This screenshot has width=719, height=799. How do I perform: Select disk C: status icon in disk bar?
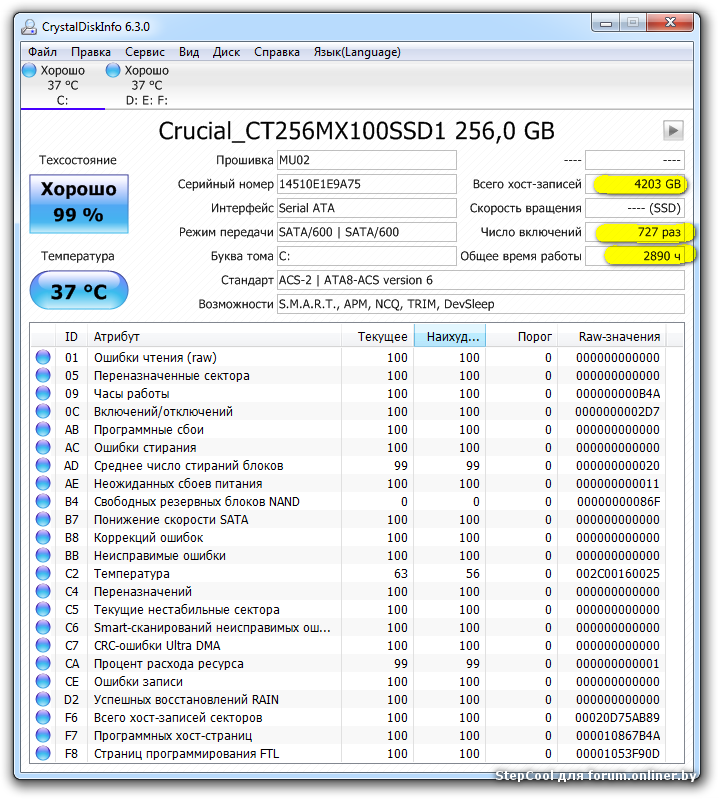coord(30,71)
